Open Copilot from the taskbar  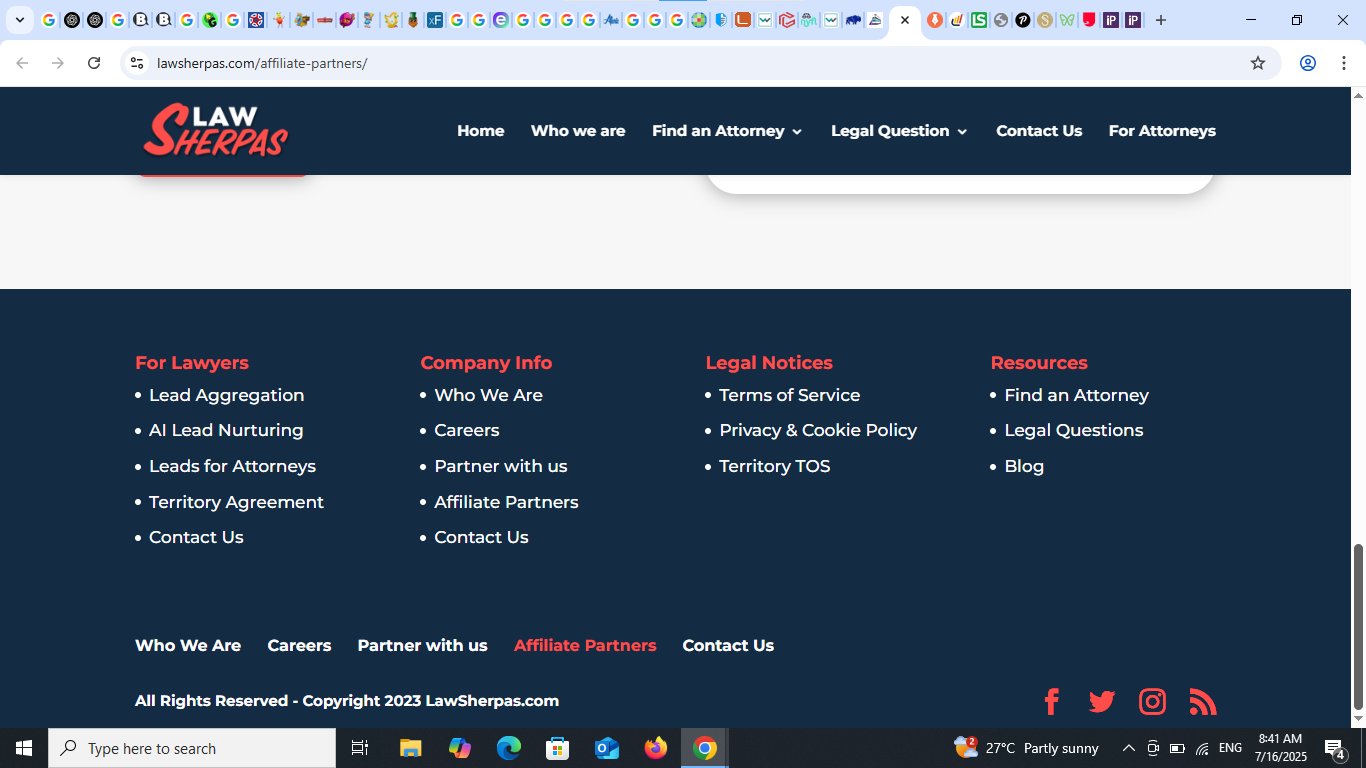click(x=460, y=748)
